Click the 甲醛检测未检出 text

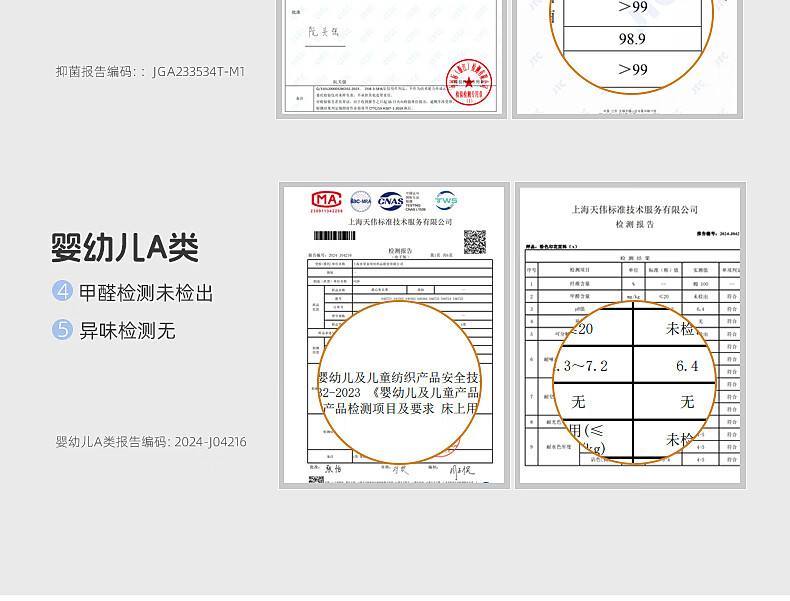pos(146,293)
